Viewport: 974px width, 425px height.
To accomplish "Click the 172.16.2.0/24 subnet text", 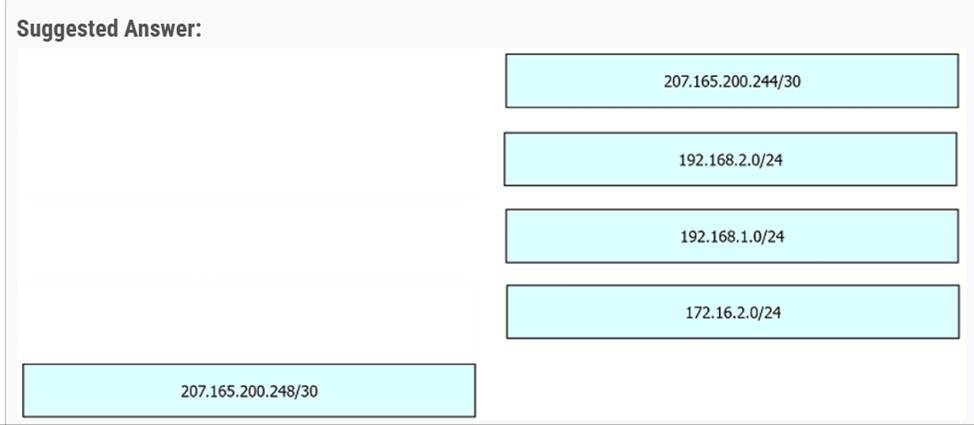I will tap(733, 313).
